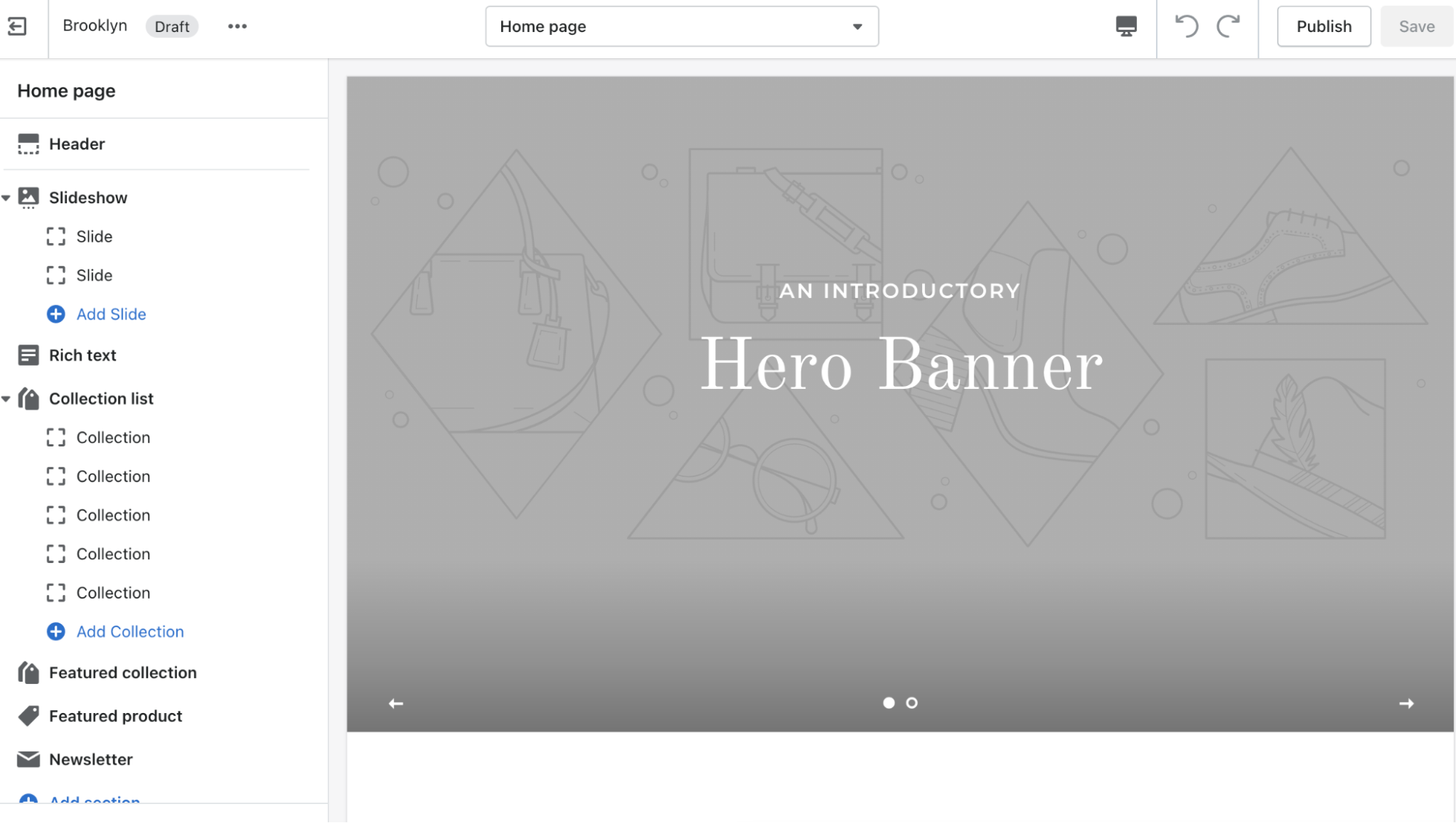Viewport: 1456px width, 823px height.
Task: Click the Collection list section icon
Action: click(x=27, y=398)
